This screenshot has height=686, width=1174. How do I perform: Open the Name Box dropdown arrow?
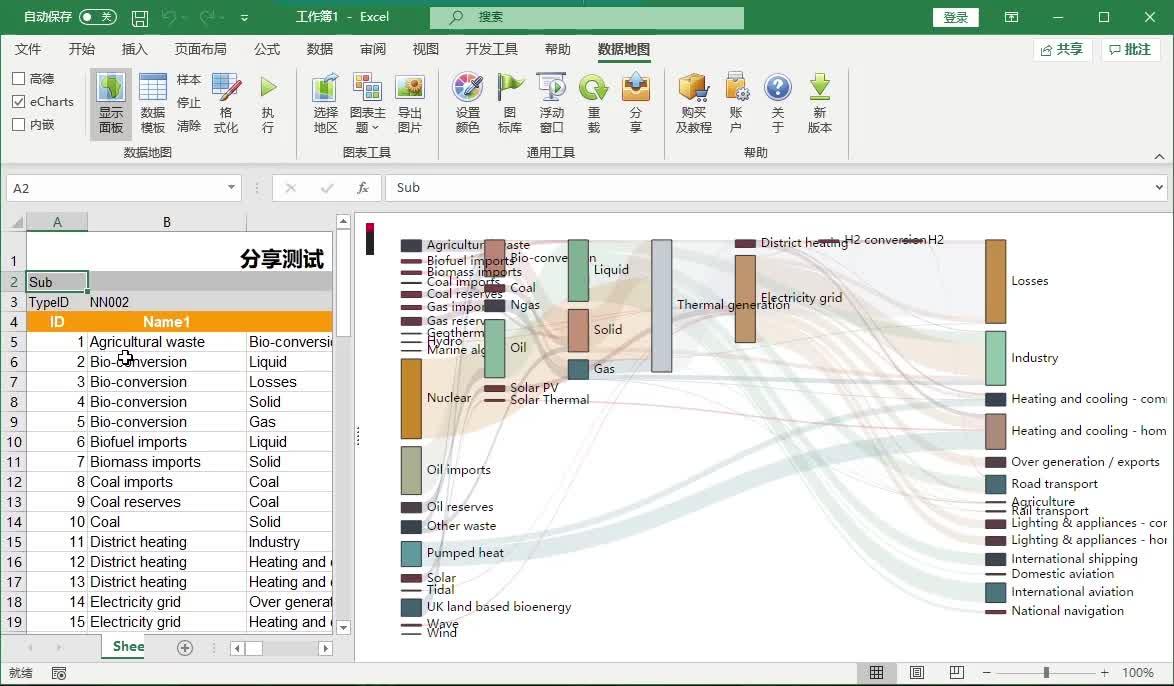(233, 187)
